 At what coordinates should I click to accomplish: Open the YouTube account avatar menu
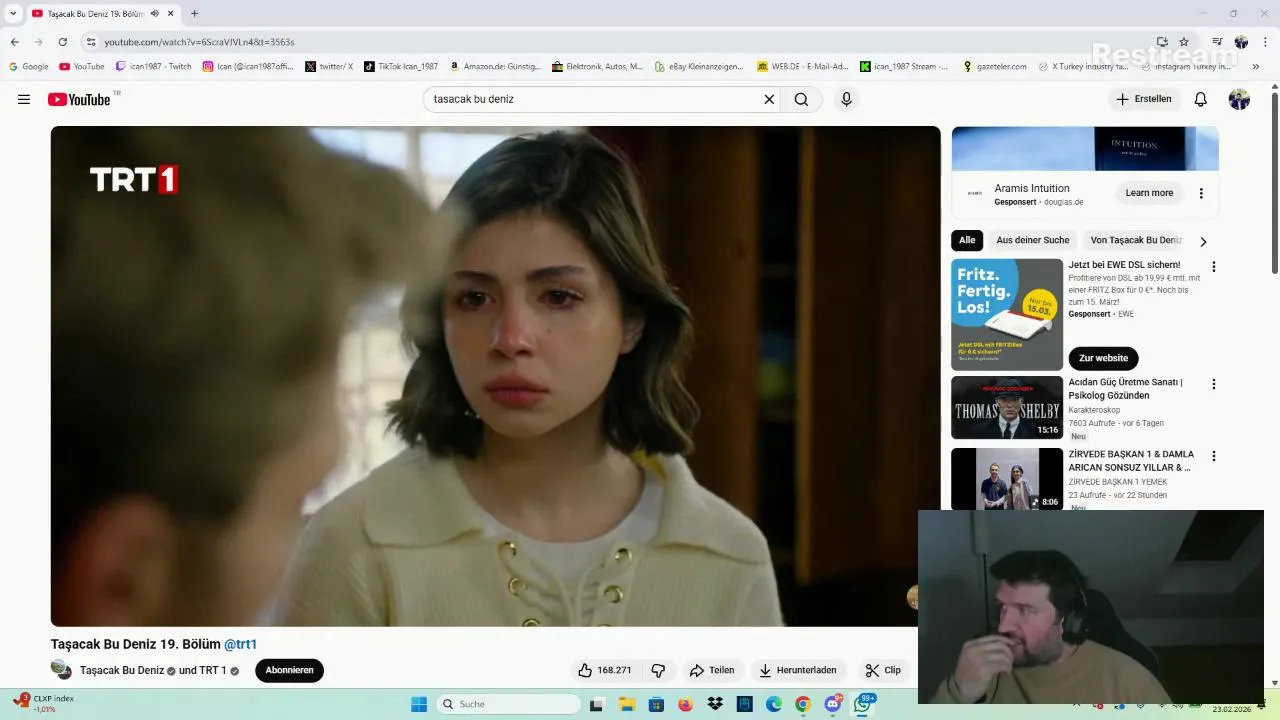tap(1239, 99)
